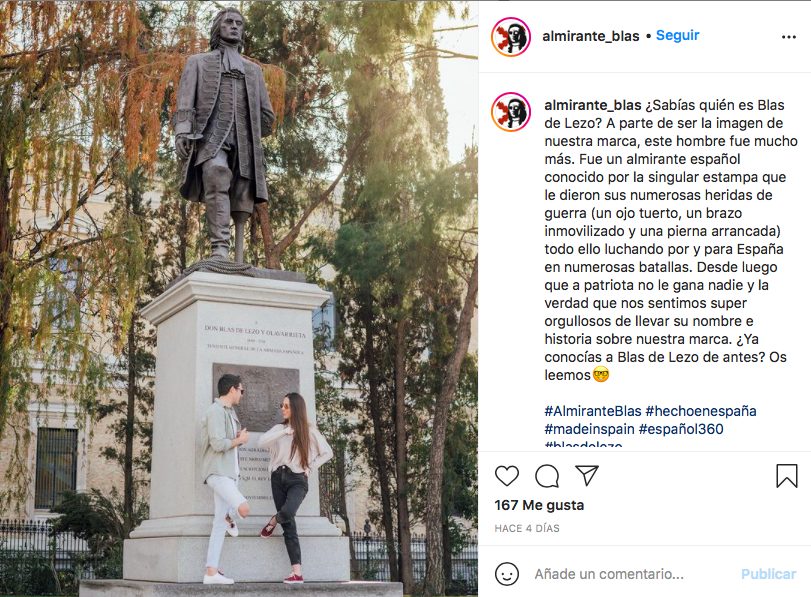Open almirante_blas profile from header username
811x597 pixels.
tap(591, 36)
